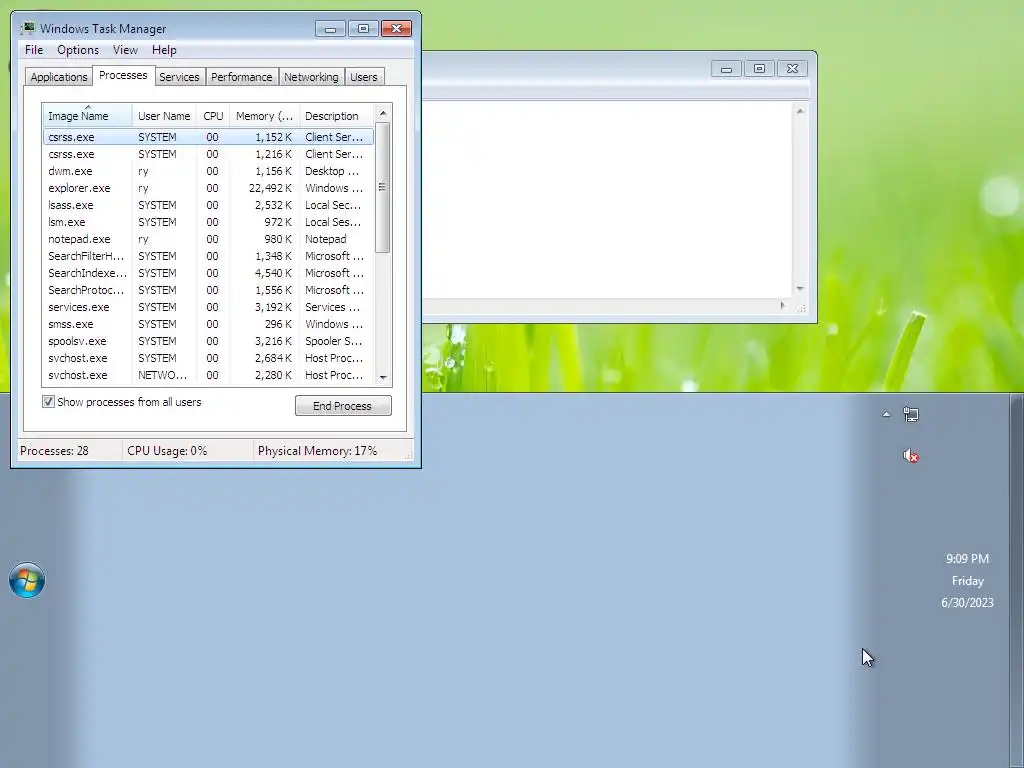The height and width of the screenshot is (768, 1024).
Task: Click in the Notepad text area
Action: [x=607, y=199]
